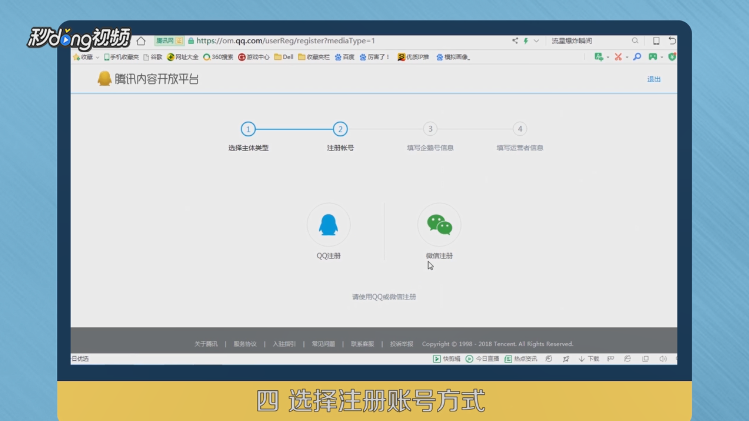749x421 pixels.
Task: Open the 谷歌 bookmark
Action: 153,57
